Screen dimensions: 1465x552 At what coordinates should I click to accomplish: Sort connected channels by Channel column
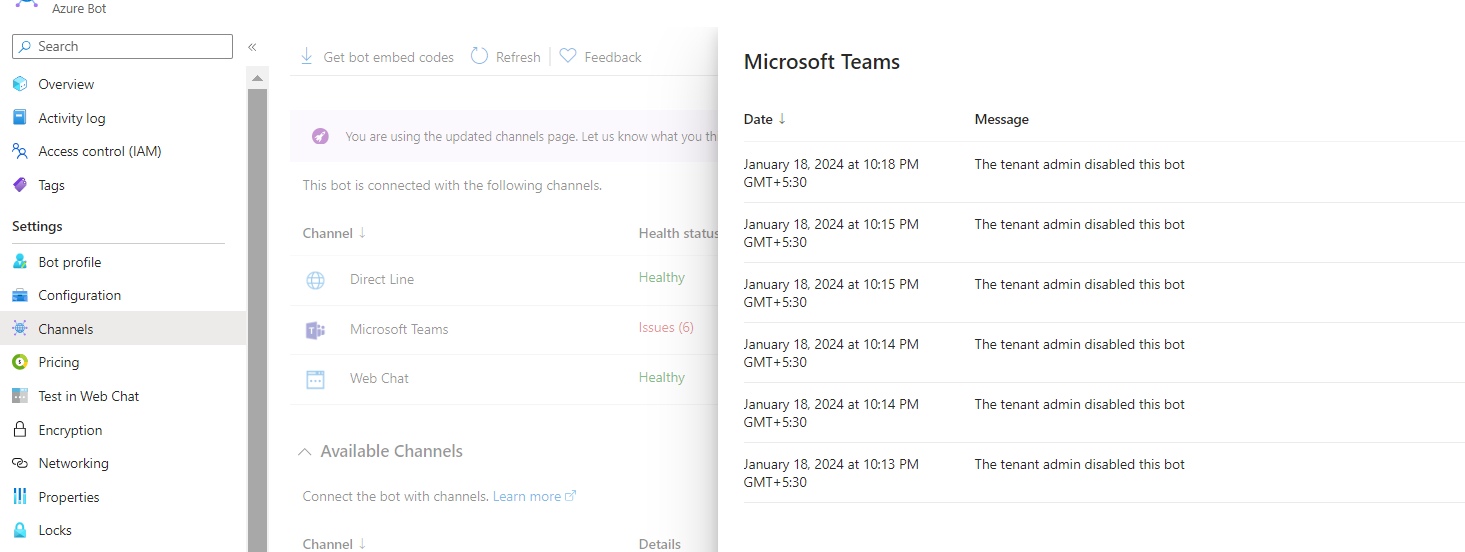334,233
